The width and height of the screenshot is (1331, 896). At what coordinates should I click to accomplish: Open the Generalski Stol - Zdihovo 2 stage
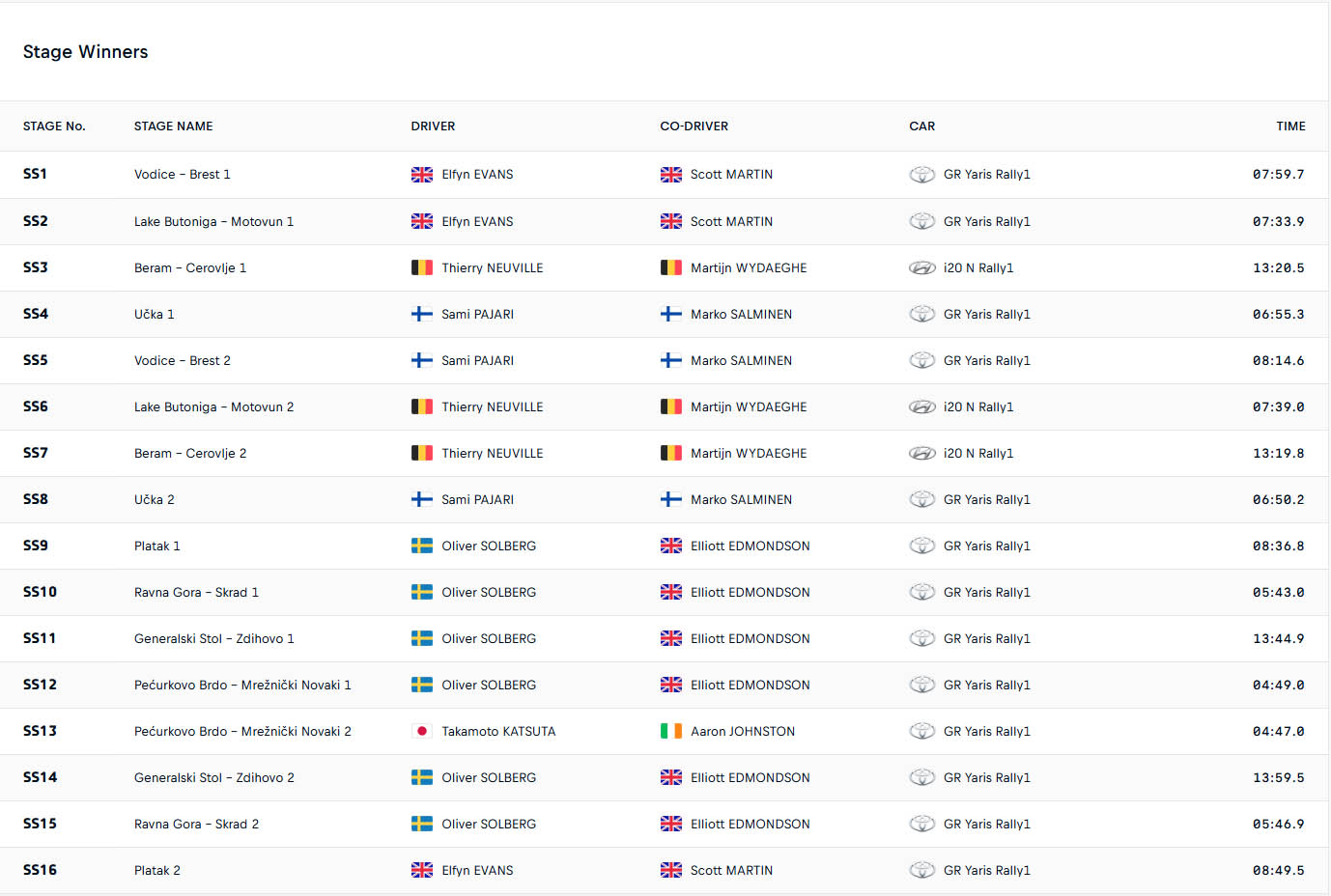point(213,777)
